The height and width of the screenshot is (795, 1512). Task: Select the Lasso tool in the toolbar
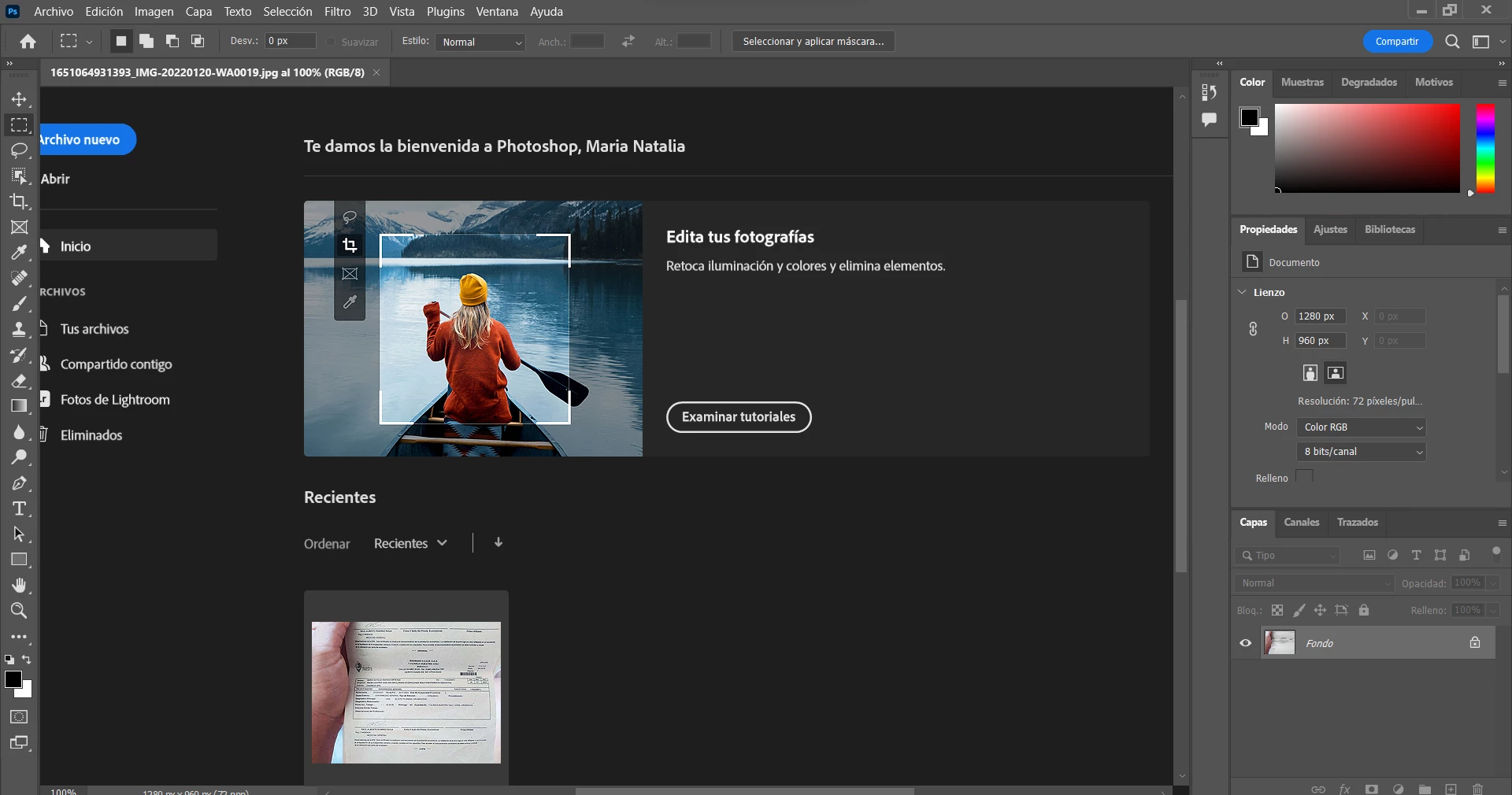pos(19,150)
